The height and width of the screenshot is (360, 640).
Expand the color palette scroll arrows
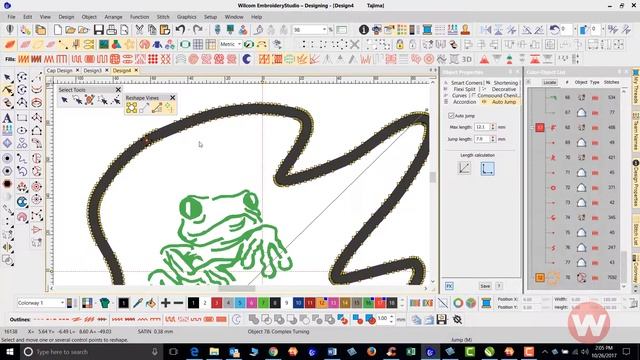point(402,303)
